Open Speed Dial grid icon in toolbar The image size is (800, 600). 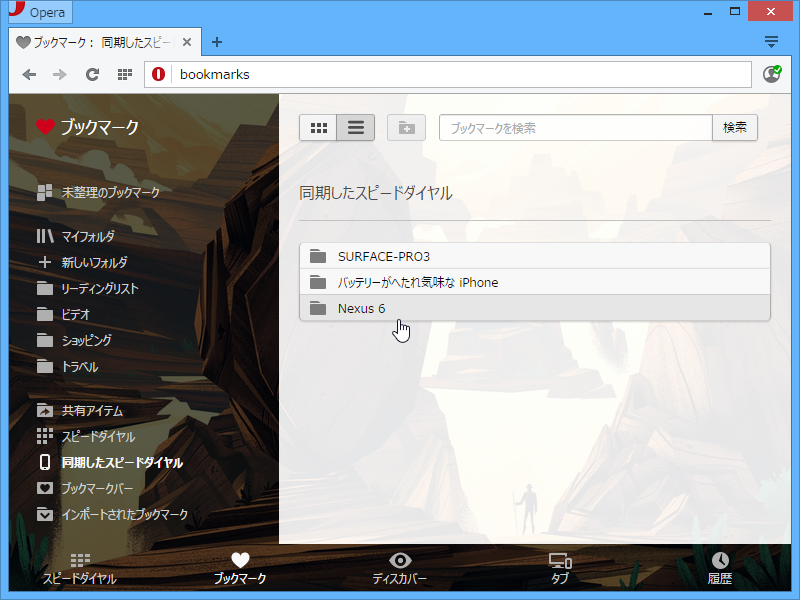pos(125,74)
